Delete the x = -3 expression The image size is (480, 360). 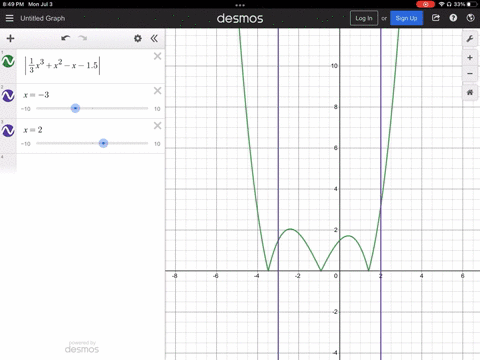click(158, 91)
